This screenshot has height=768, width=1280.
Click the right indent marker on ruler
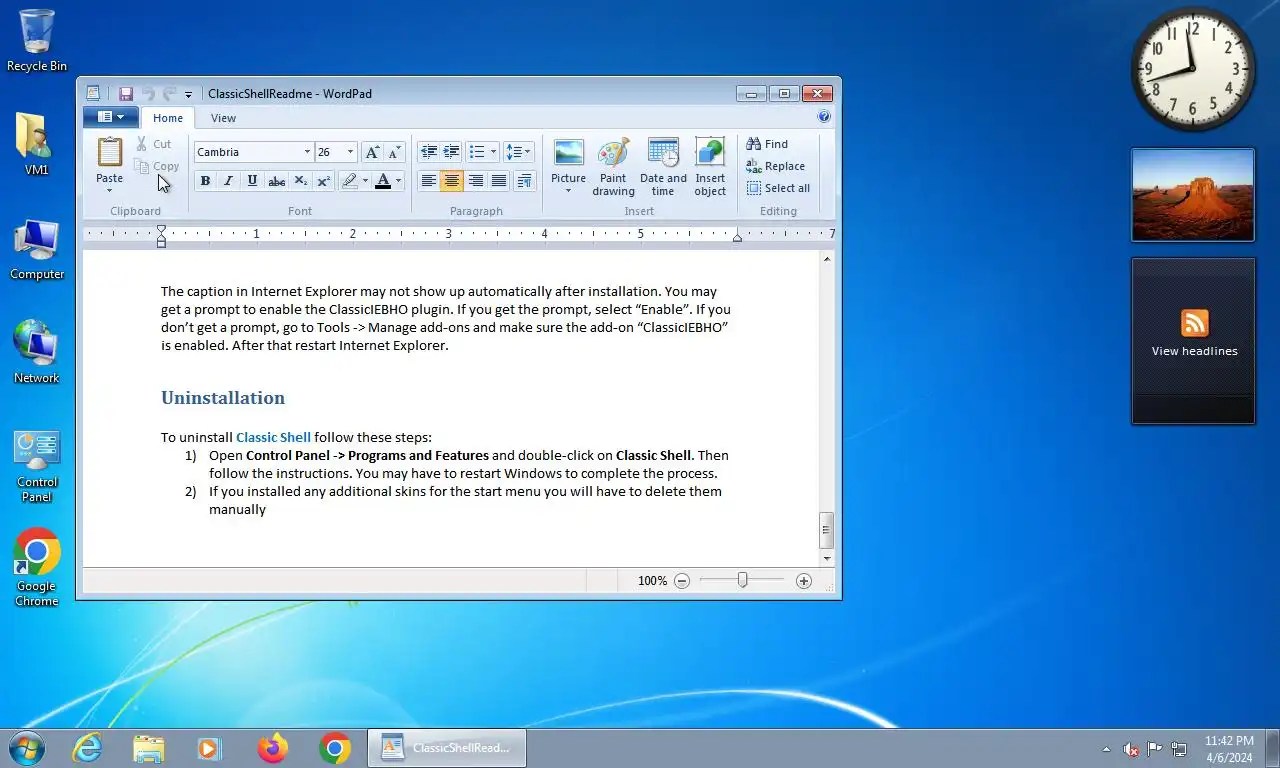[x=737, y=237]
